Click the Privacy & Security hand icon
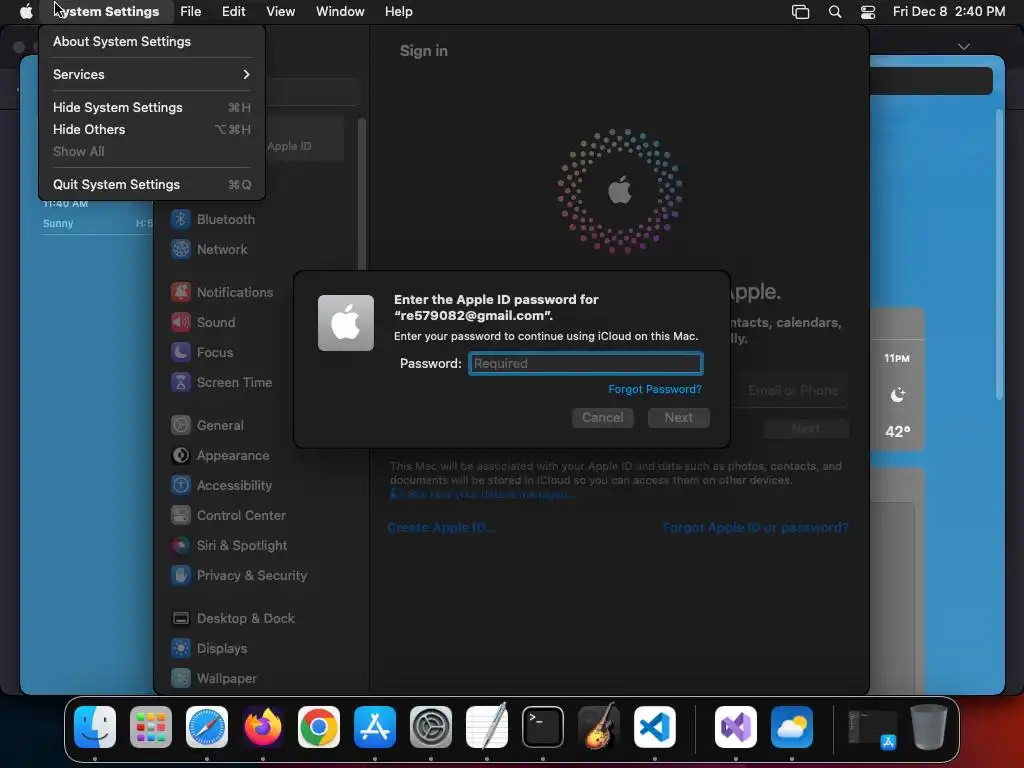 tap(181, 575)
